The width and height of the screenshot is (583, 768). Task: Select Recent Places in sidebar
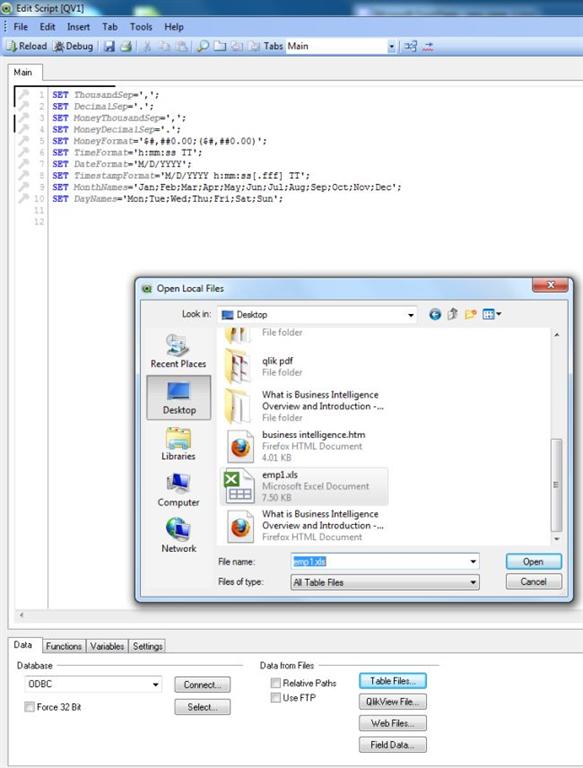[x=178, y=351]
